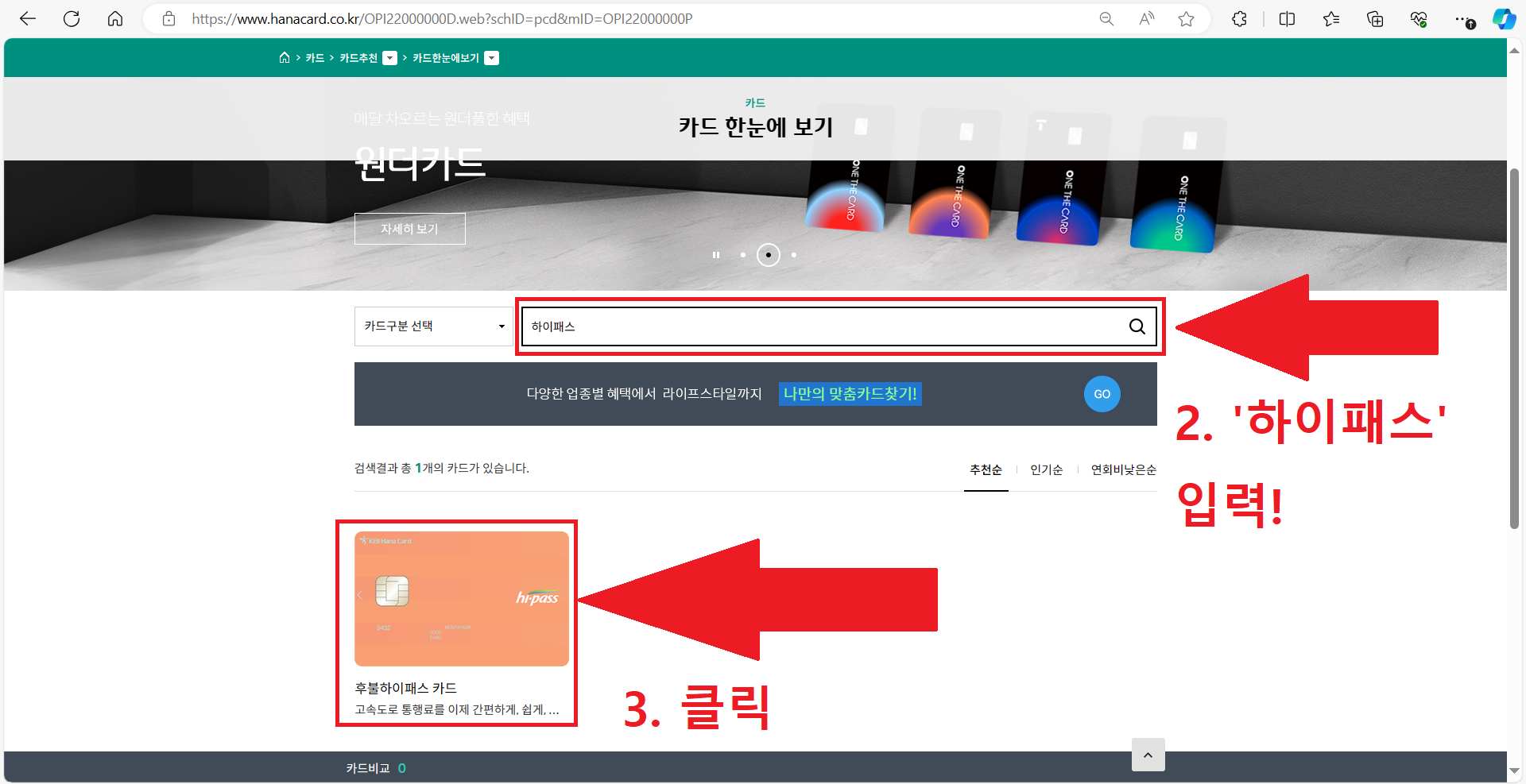Viewport: 1526px width, 784px height.
Task: Go back with the browser back arrow
Action: tap(28, 19)
